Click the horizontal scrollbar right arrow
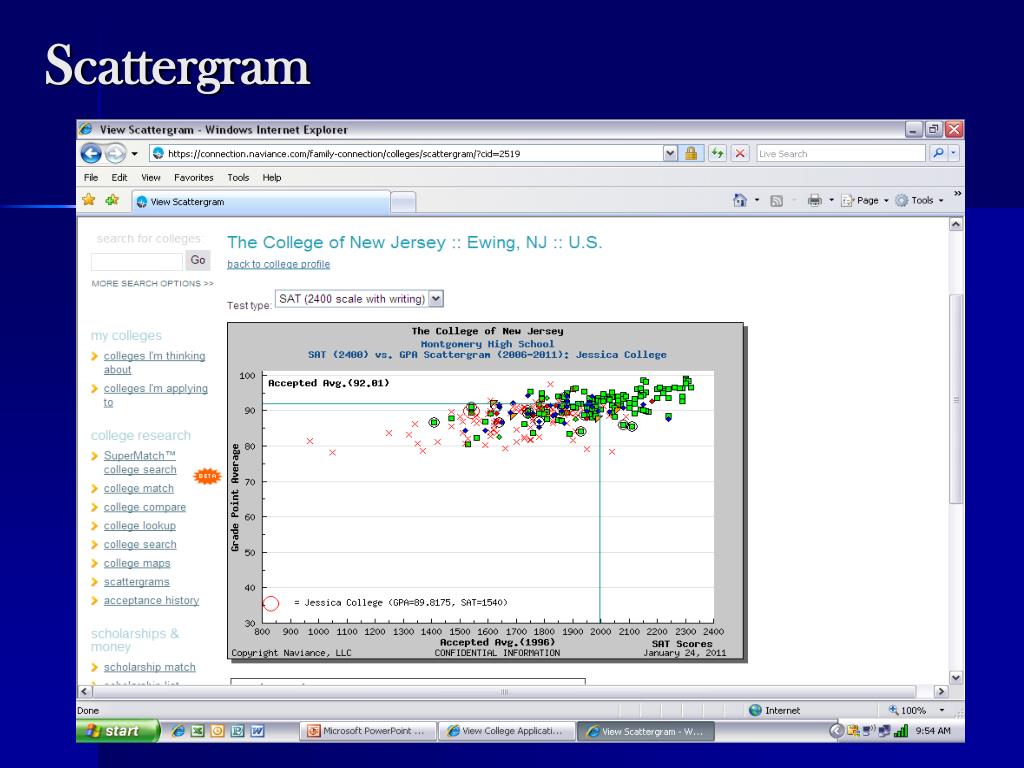This screenshot has height=768, width=1024. 941,691
